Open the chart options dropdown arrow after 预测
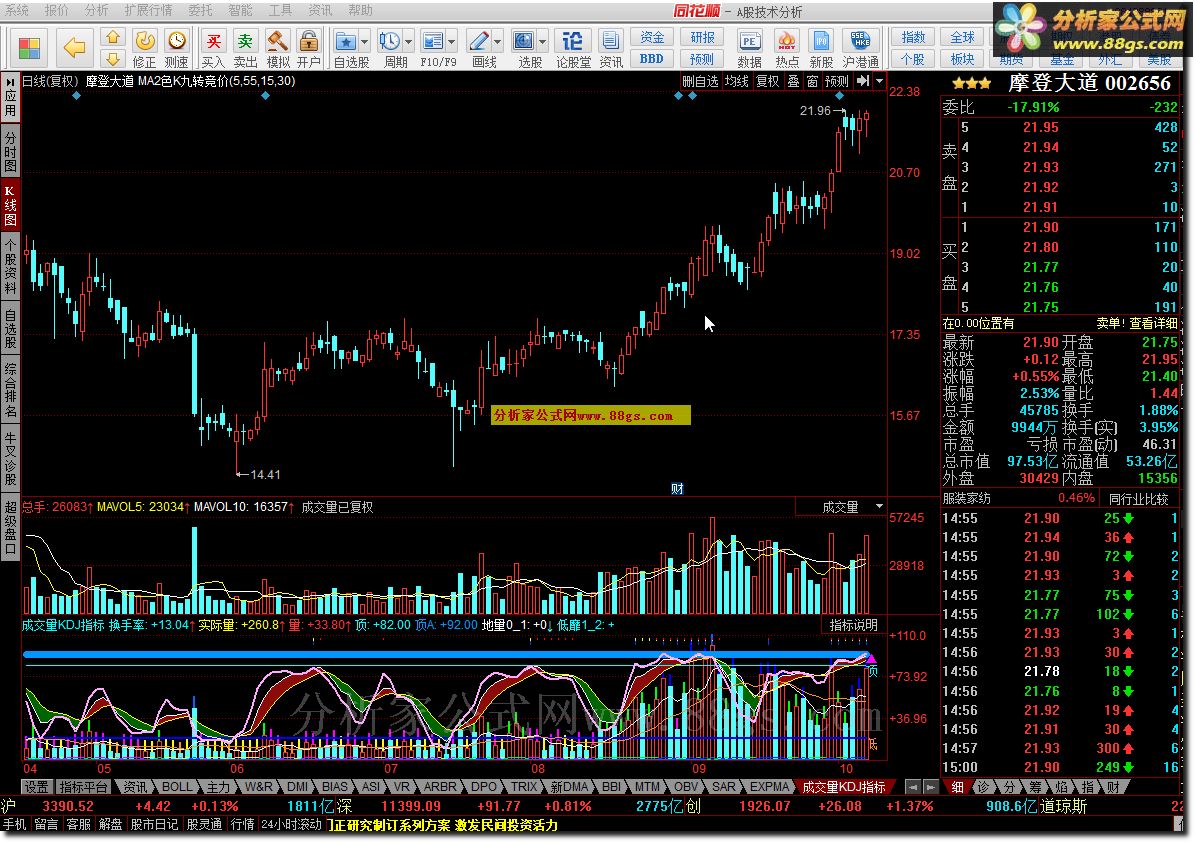The image size is (1195, 842). (x=879, y=81)
